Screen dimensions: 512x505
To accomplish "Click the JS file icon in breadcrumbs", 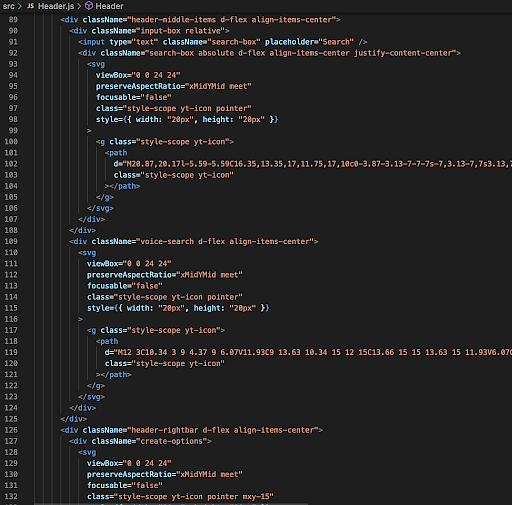I will (x=31, y=6).
